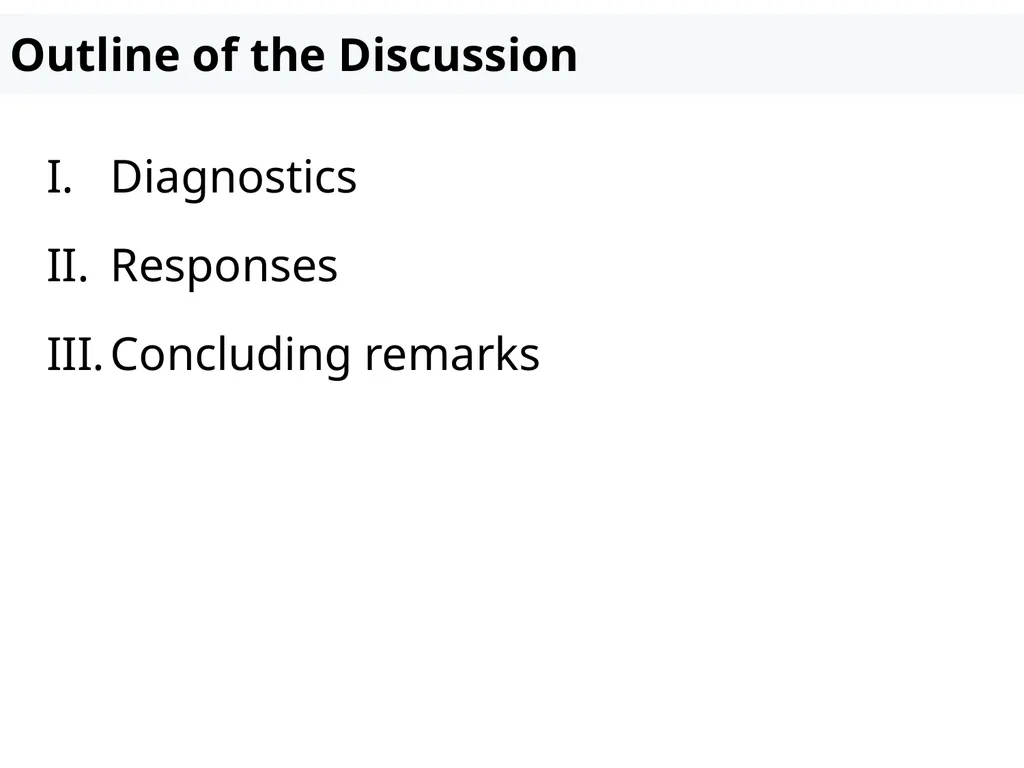The width and height of the screenshot is (1024, 768).
Task: Click the Roman numeral "I." marker
Action: point(59,178)
